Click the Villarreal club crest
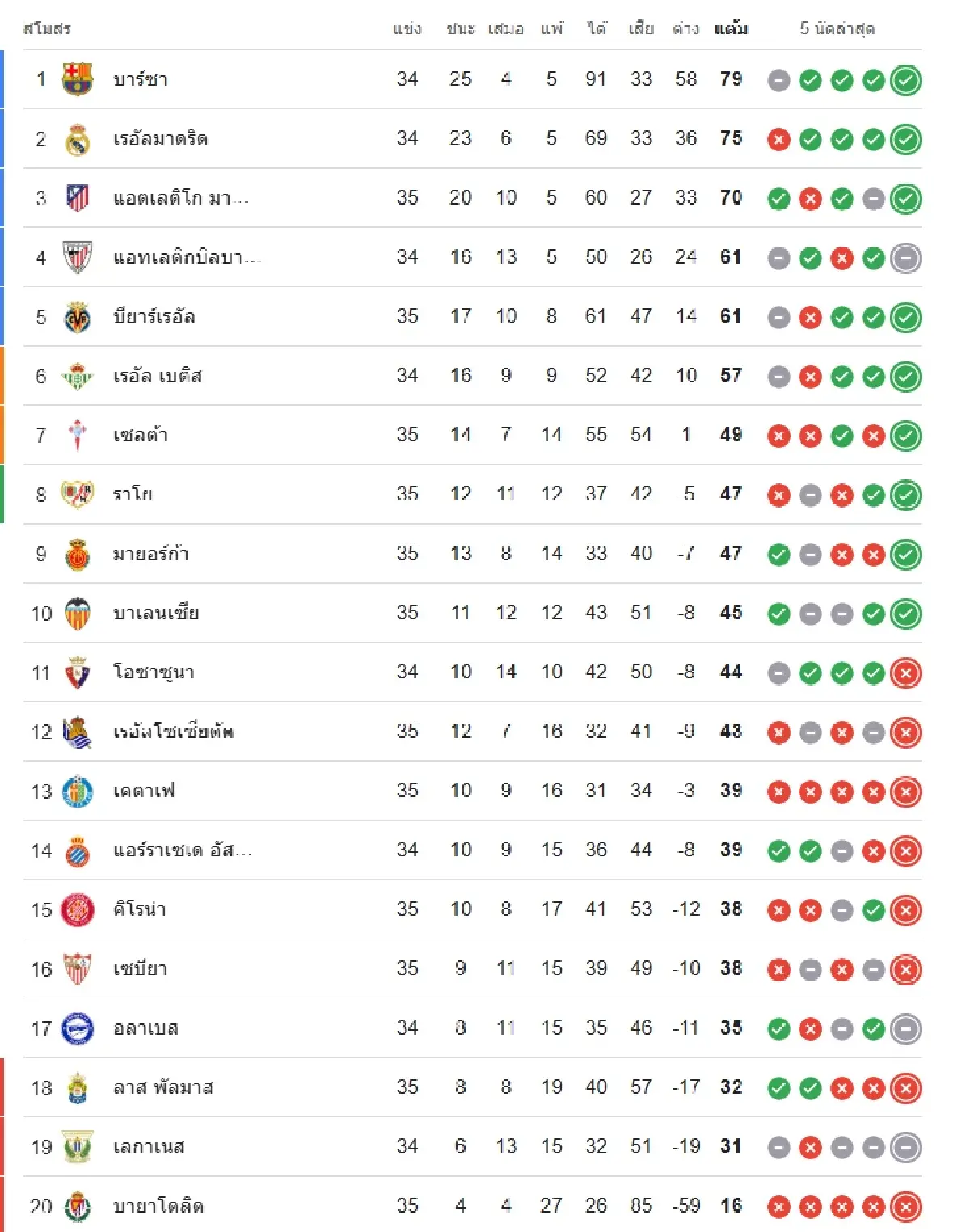Viewport: 970px width, 1232px height. 78,317
